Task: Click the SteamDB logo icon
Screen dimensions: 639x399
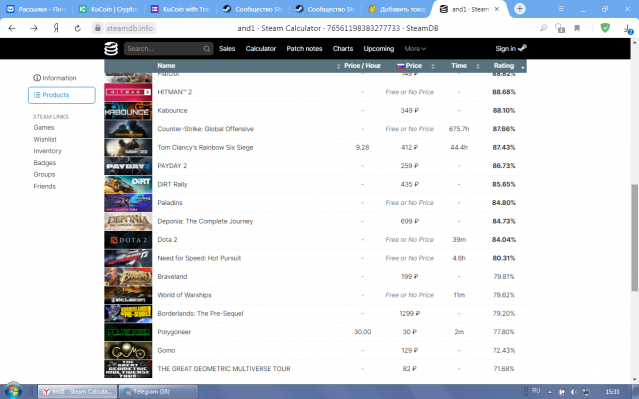Action: (111, 48)
